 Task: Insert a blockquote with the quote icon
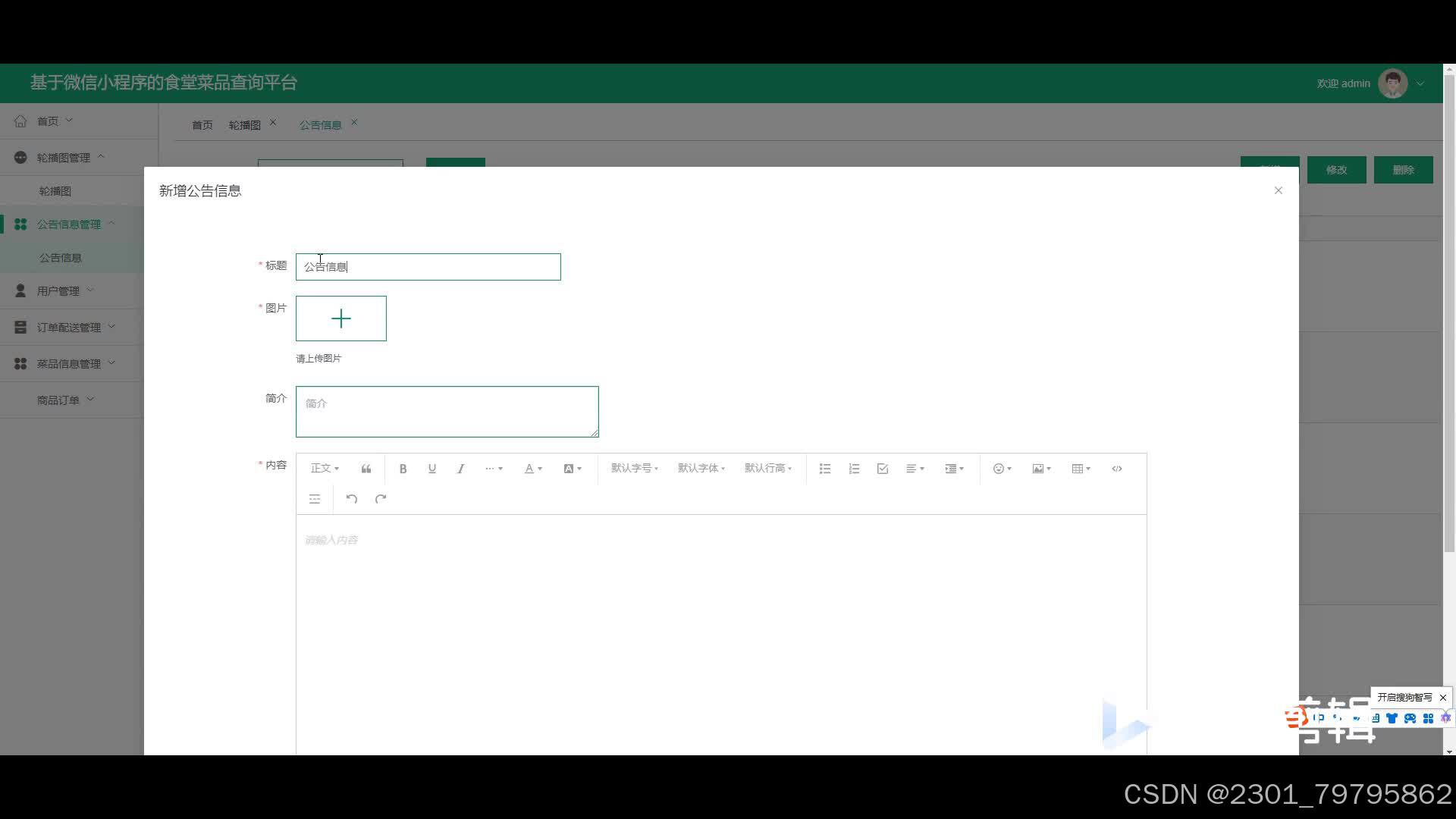coord(366,469)
